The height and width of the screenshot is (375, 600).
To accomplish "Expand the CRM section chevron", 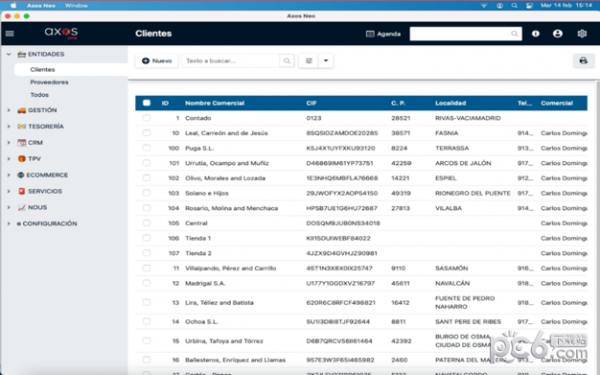I will (8, 143).
